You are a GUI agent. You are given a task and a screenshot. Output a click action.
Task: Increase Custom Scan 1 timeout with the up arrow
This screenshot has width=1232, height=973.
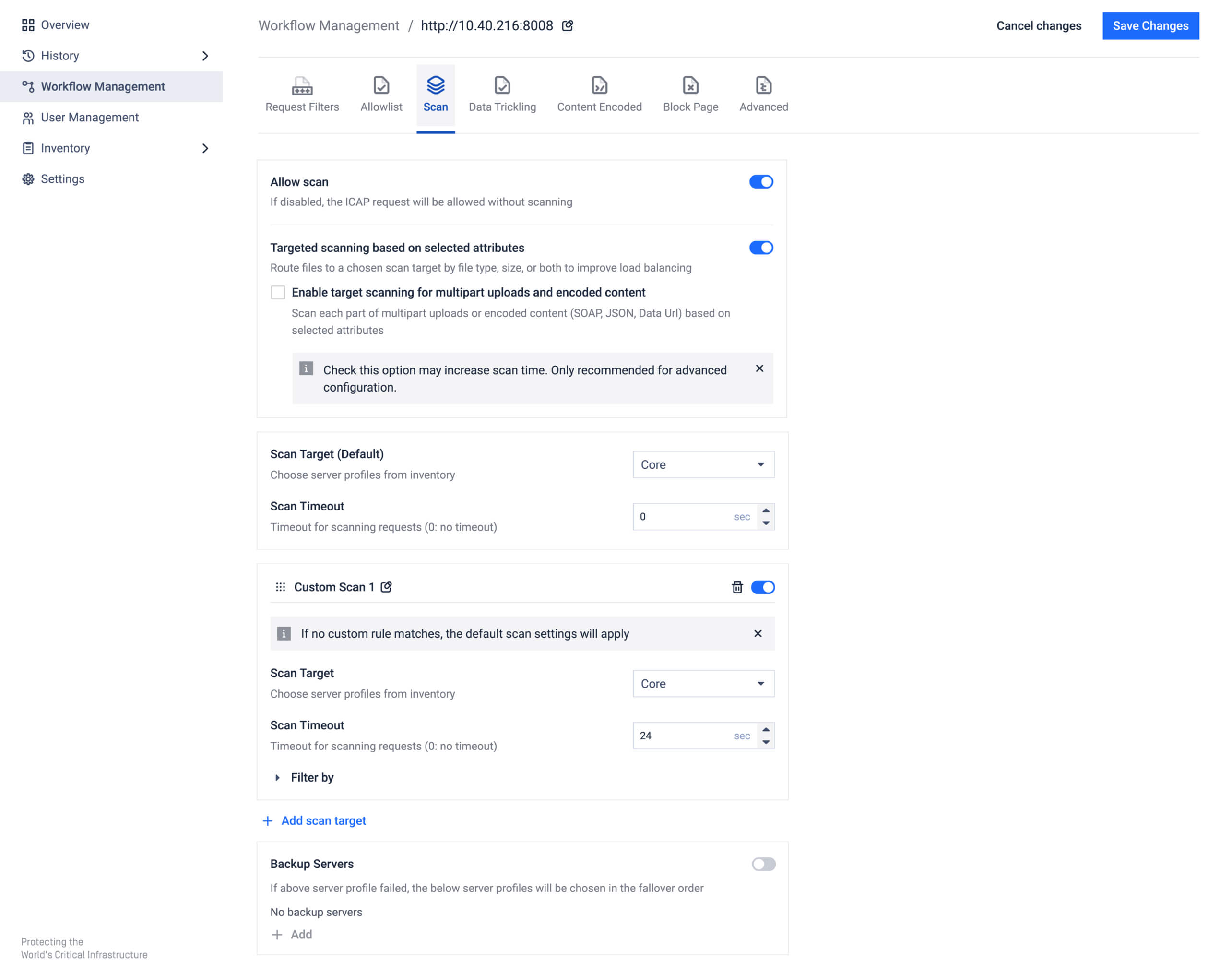(x=766, y=730)
